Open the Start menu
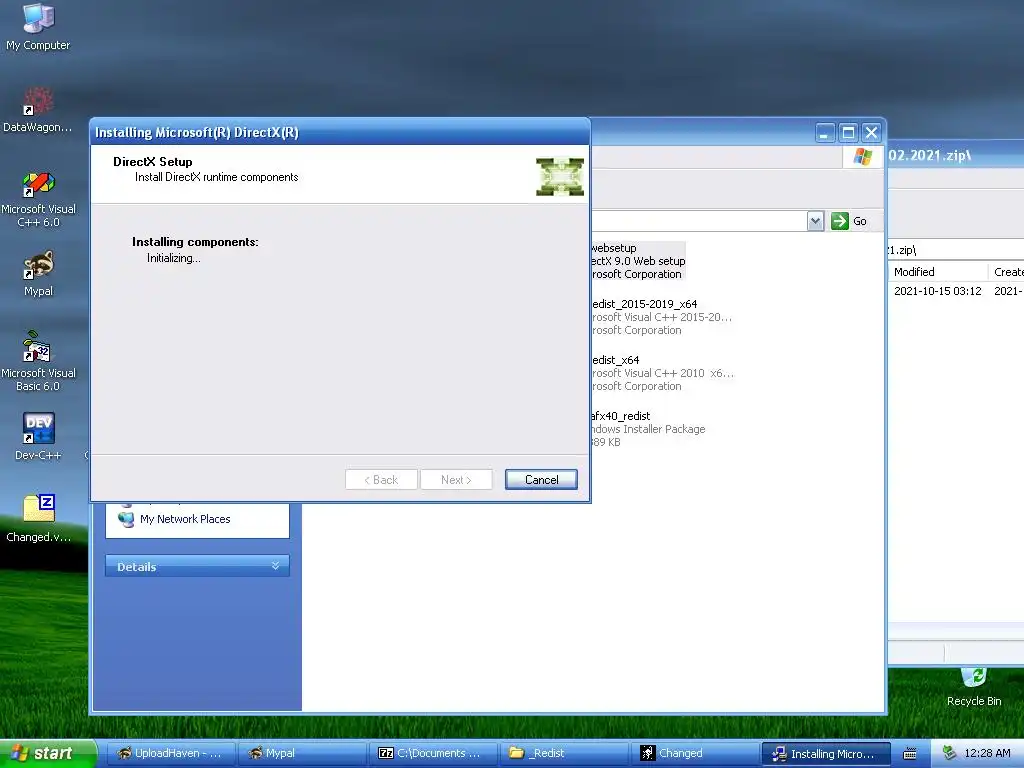This screenshot has width=1024, height=768. 47,753
